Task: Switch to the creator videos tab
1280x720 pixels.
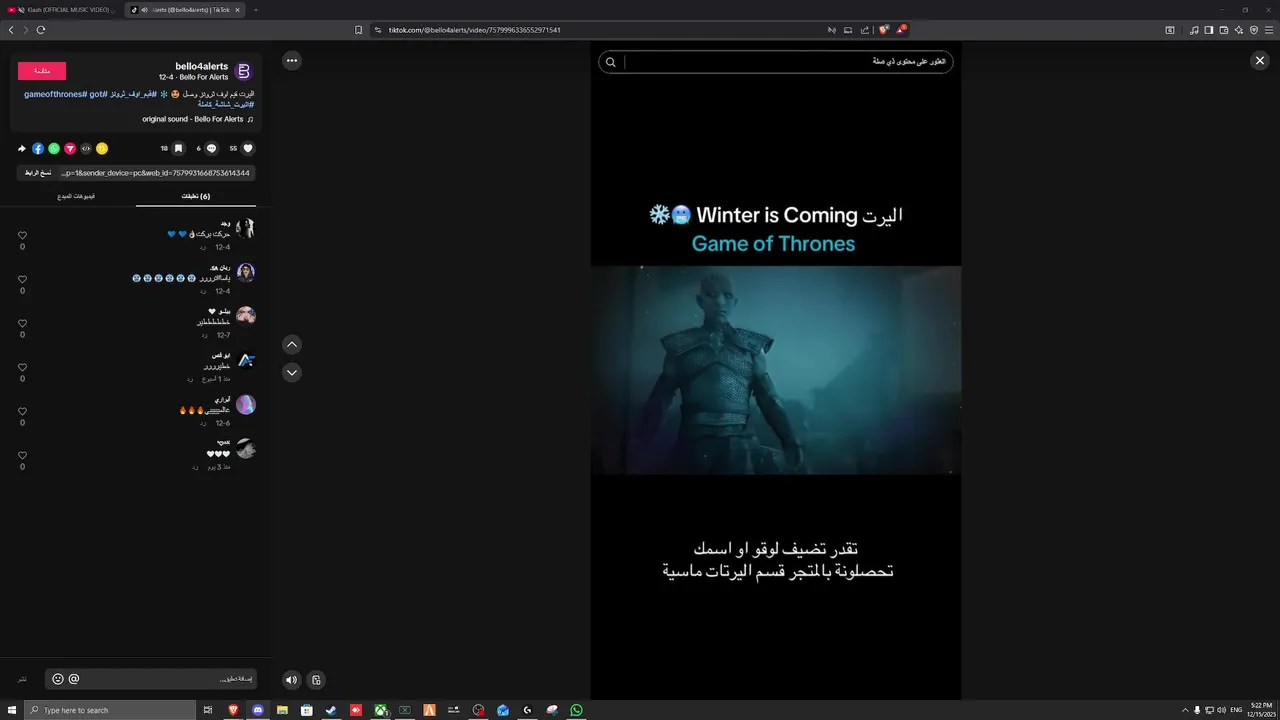Action: pos(76,196)
